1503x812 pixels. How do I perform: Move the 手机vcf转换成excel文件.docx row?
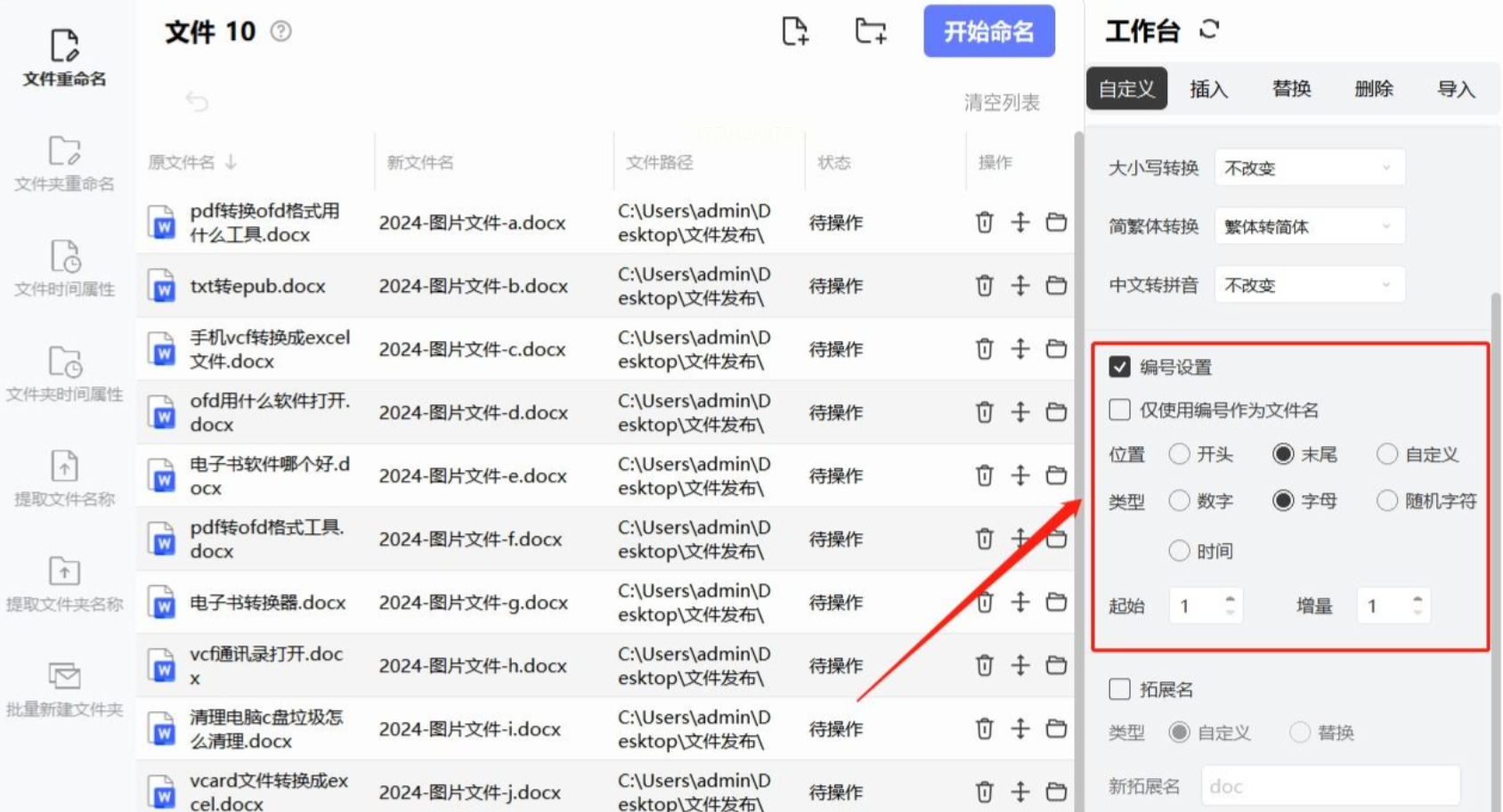(x=1020, y=349)
